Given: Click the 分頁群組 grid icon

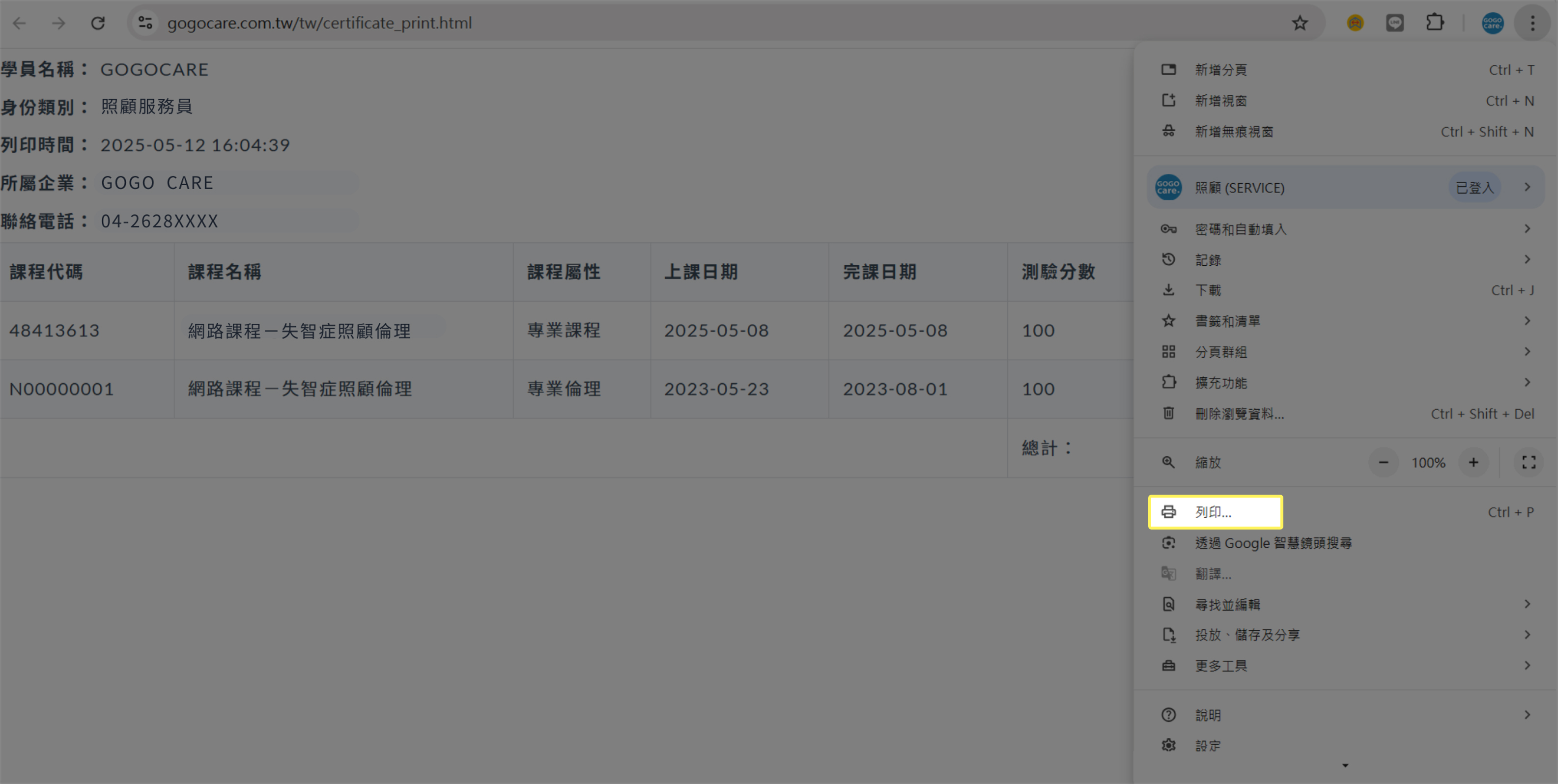Looking at the screenshot, I should click(1168, 352).
